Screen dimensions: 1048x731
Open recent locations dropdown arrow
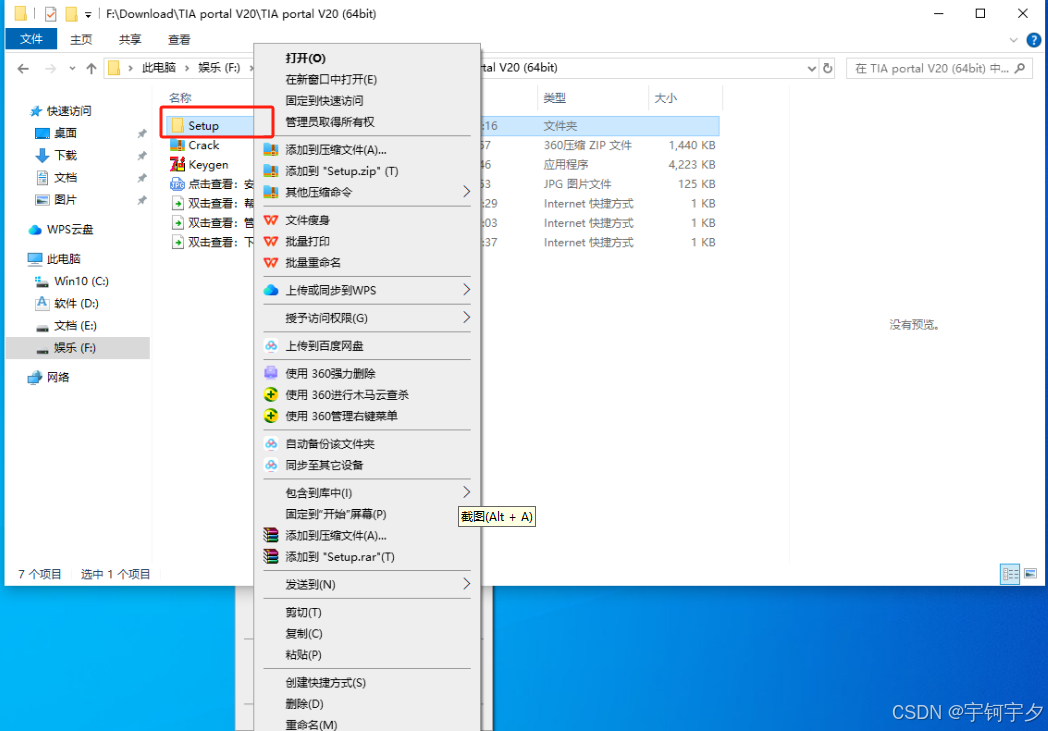coord(72,68)
